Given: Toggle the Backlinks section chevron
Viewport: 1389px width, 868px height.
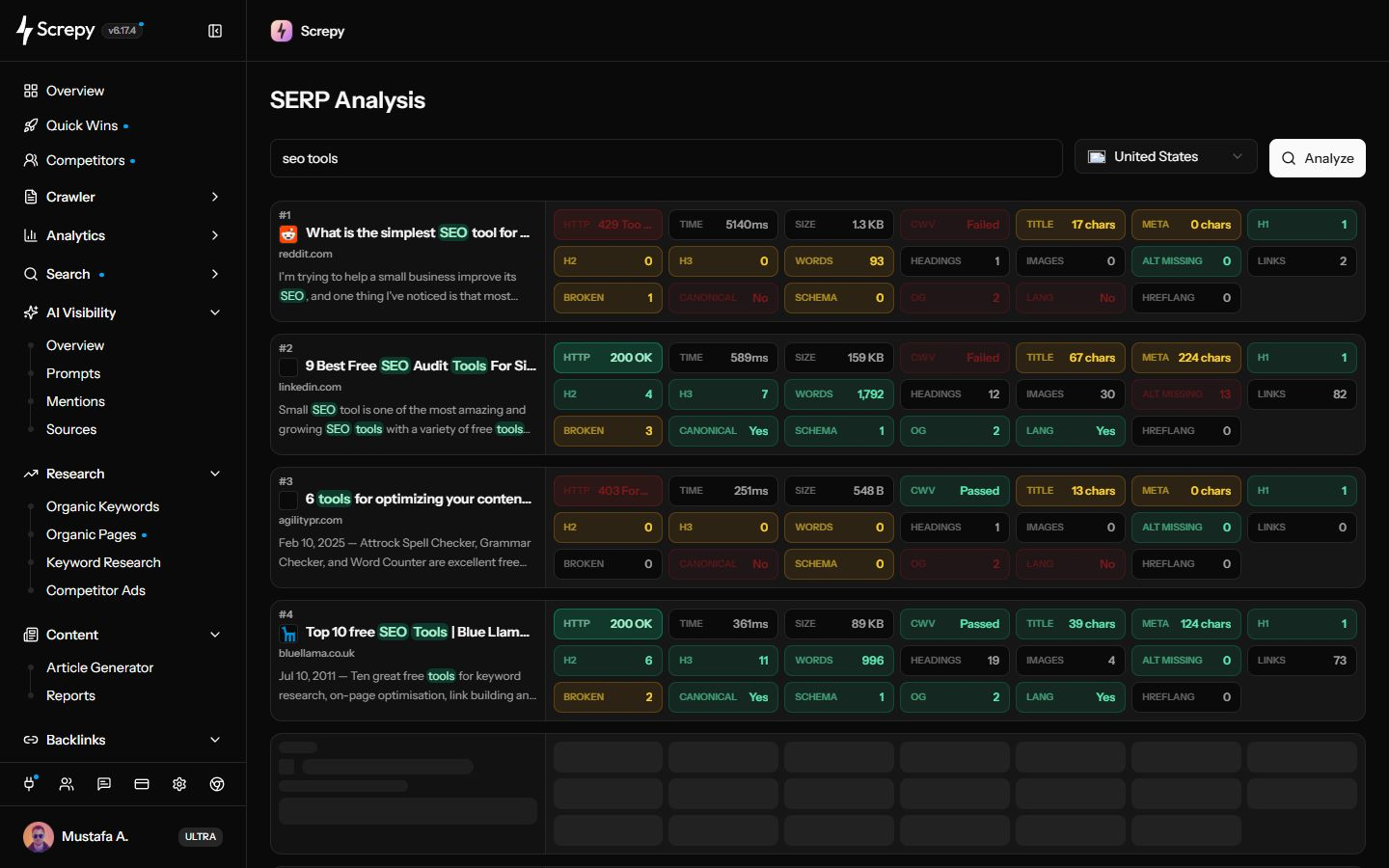Looking at the screenshot, I should point(215,740).
